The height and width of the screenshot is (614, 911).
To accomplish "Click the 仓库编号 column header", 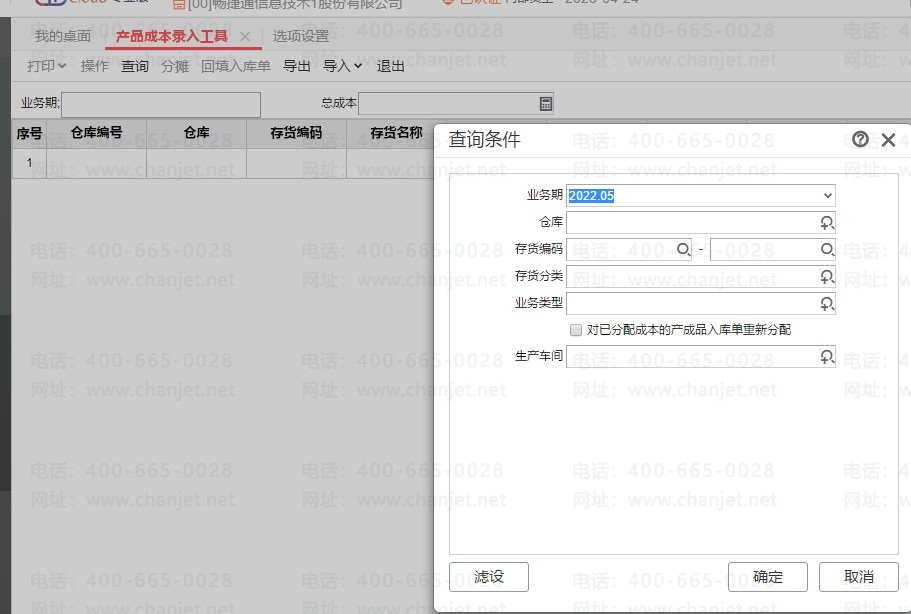I will tap(96, 134).
